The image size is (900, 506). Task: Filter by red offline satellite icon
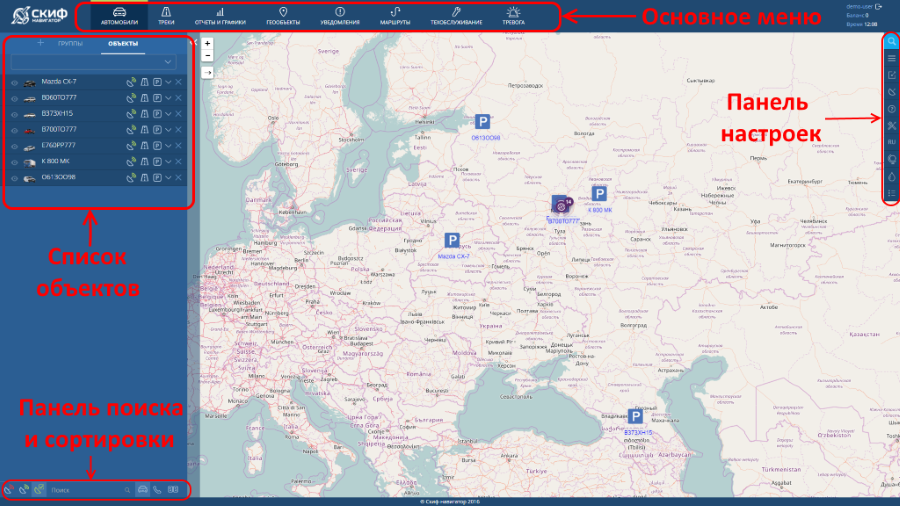pos(9,490)
